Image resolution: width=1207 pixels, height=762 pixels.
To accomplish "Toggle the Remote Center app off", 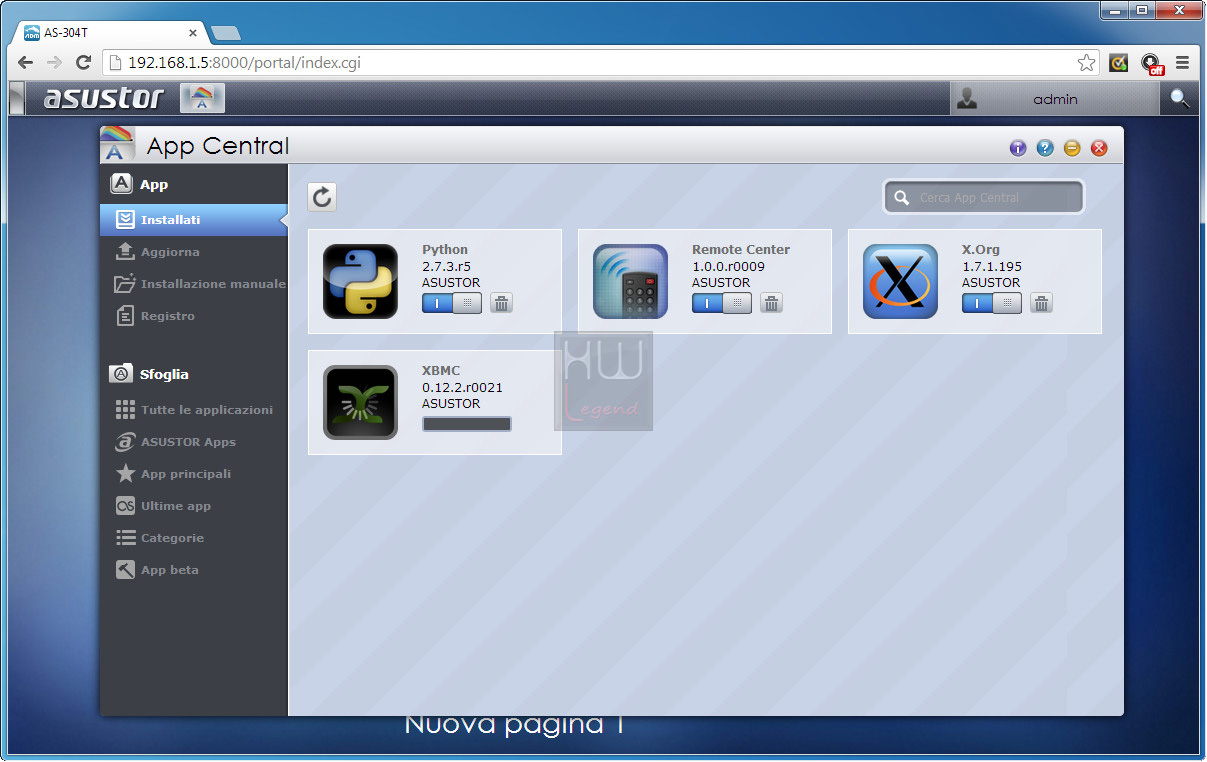I will coord(722,303).
